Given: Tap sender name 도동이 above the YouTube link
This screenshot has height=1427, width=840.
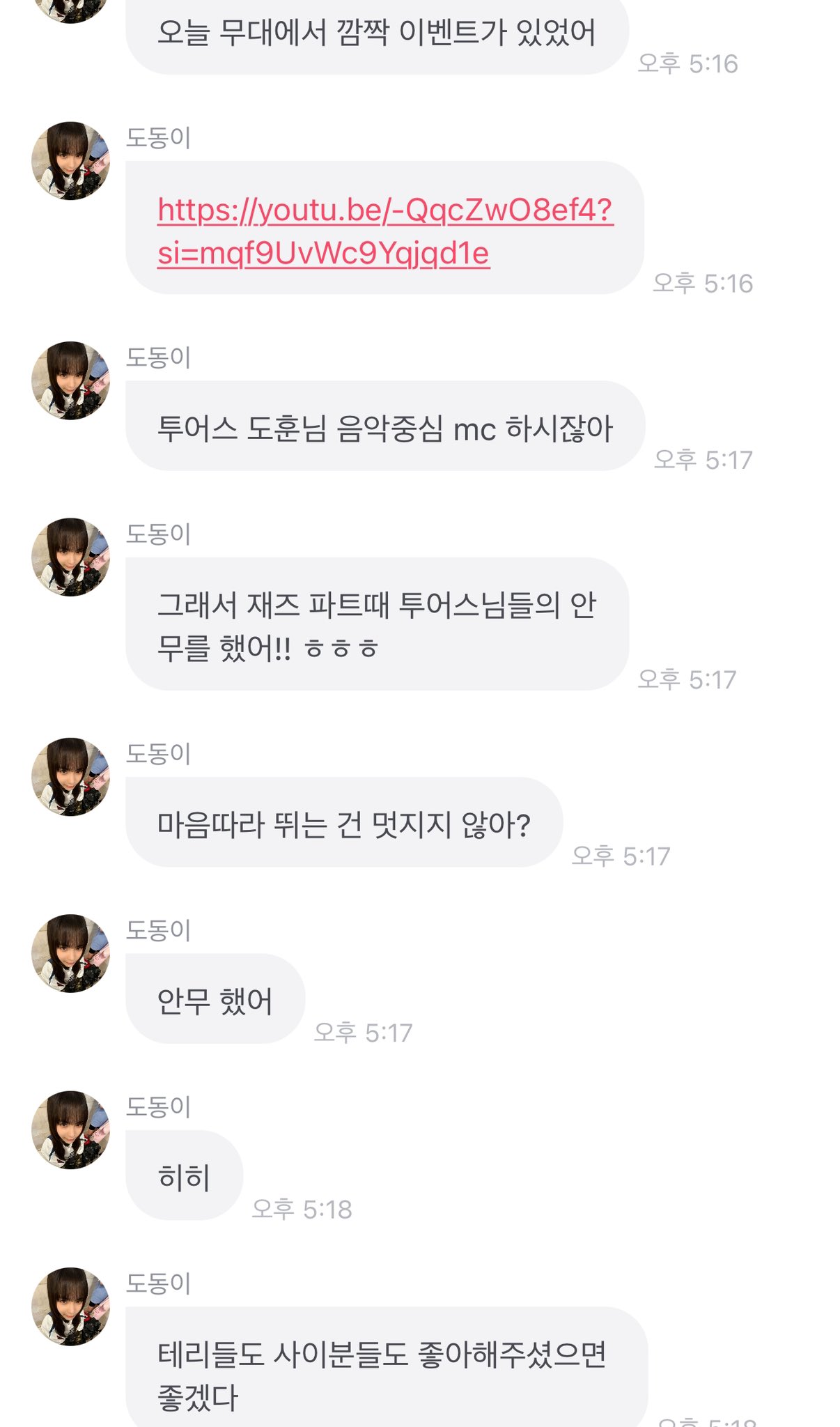Looking at the screenshot, I should [158, 138].
